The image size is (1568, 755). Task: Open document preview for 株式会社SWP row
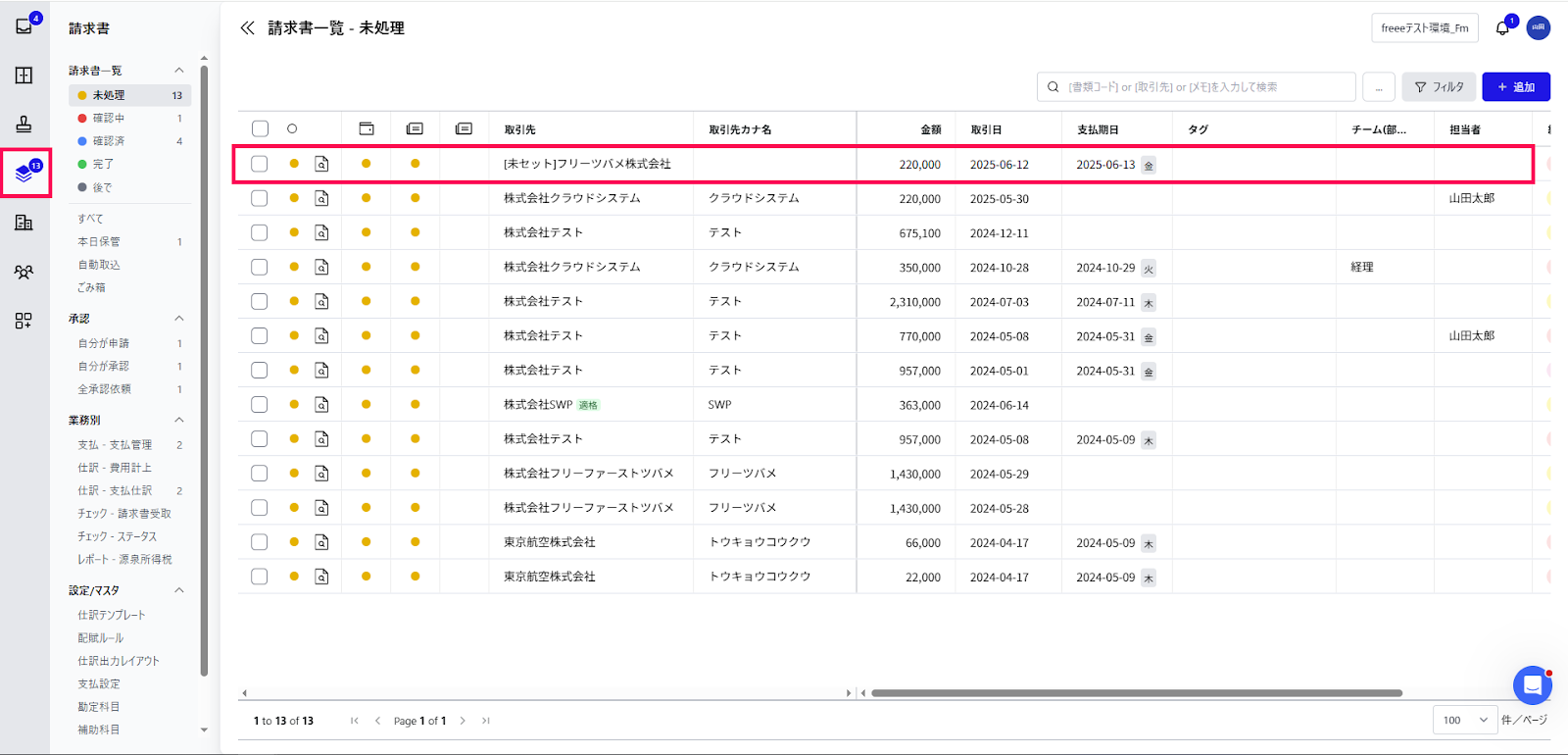(321, 404)
